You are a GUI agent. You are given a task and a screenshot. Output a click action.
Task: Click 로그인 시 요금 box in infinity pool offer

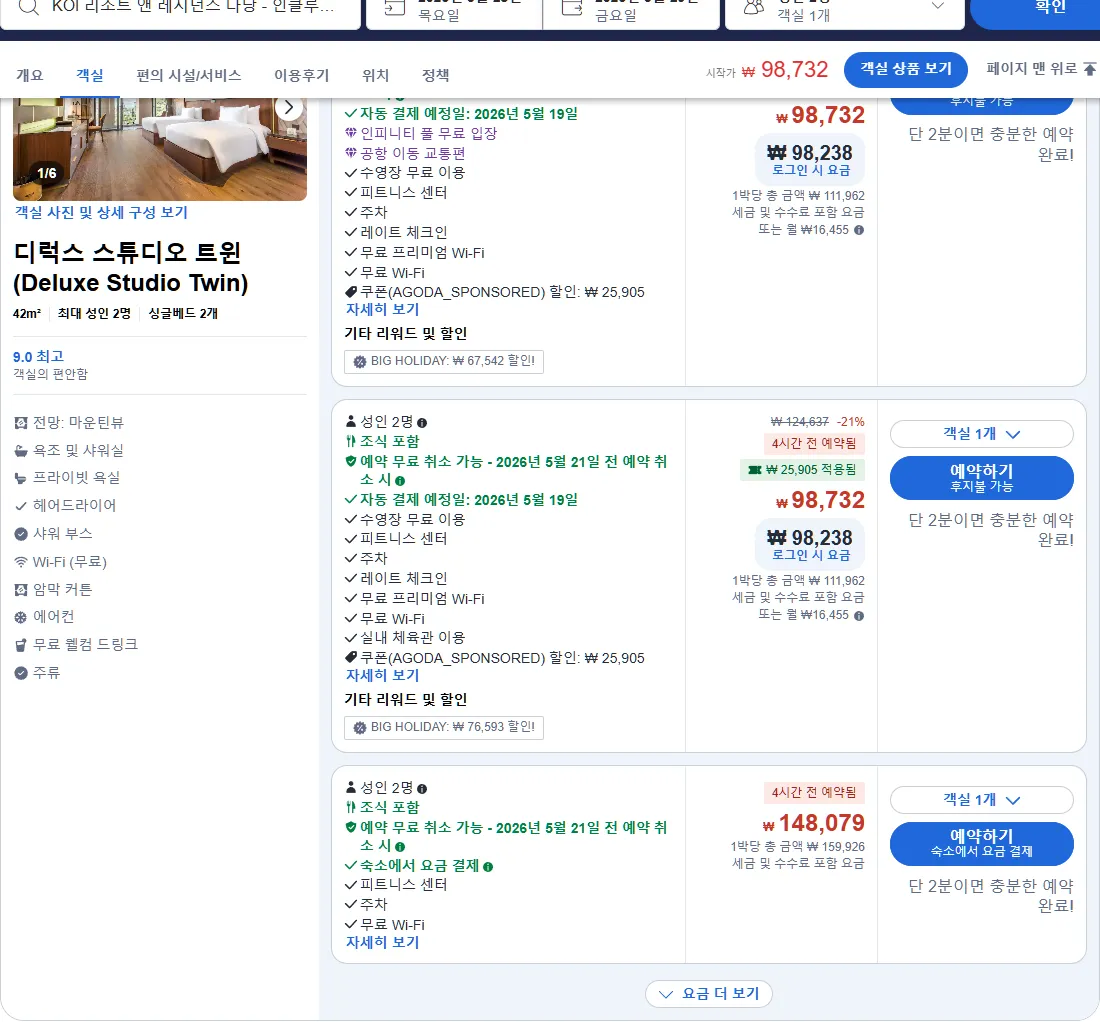point(810,160)
